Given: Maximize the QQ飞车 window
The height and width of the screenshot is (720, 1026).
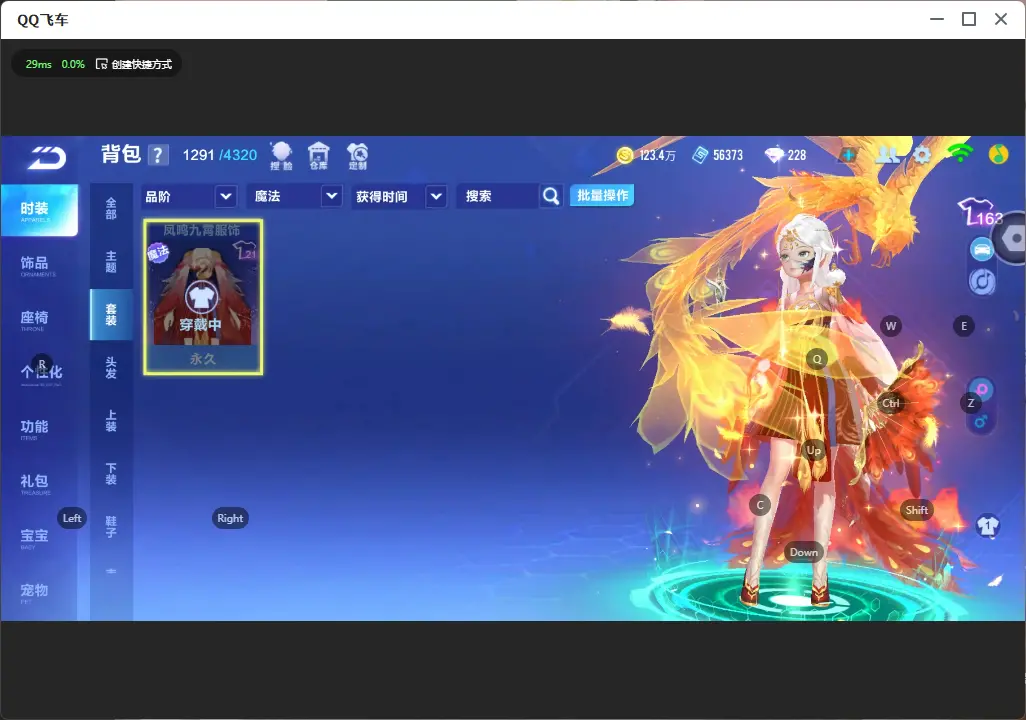Looking at the screenshot, I should 969,19.
